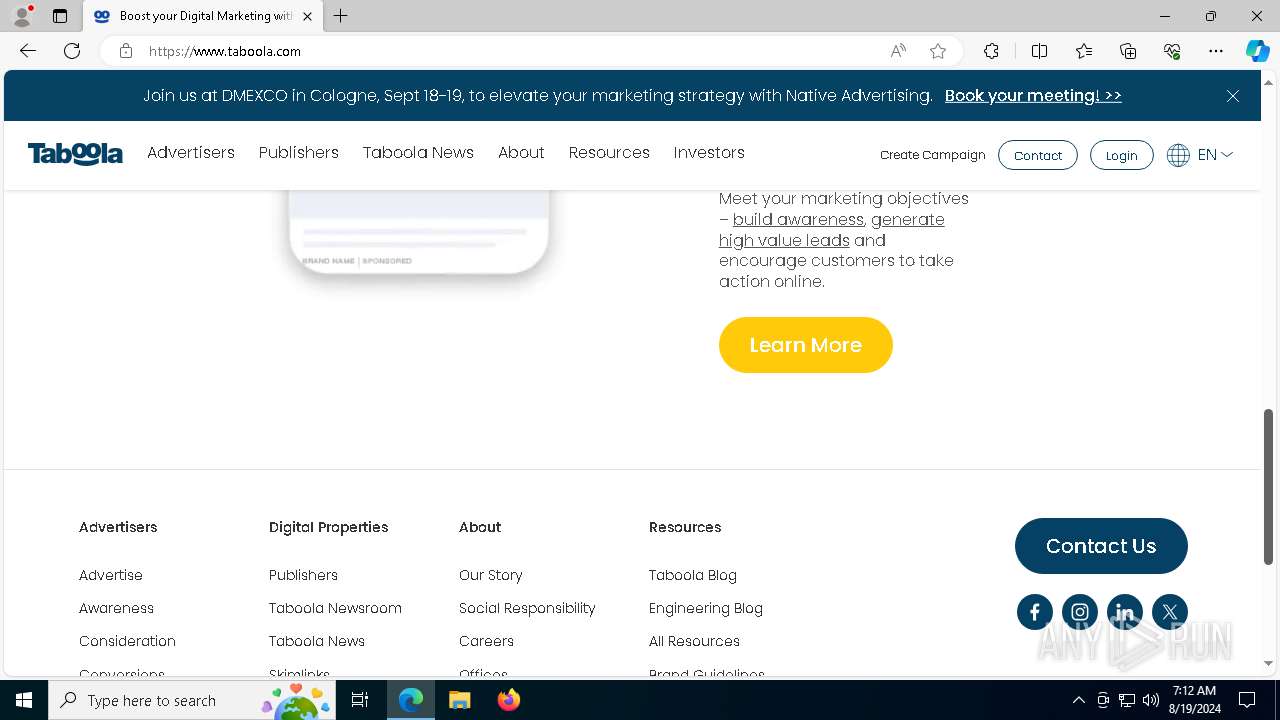
Task: Dismiss the DMEXCO announcement banner
Action: pos(1233,96)
